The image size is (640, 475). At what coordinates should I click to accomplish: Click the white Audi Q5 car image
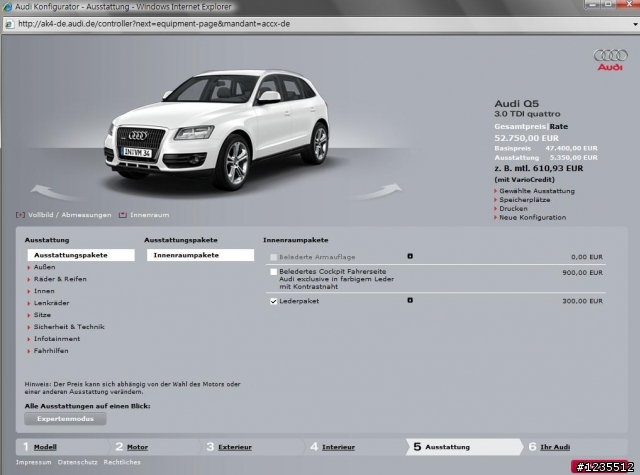[x=216, y=131]
